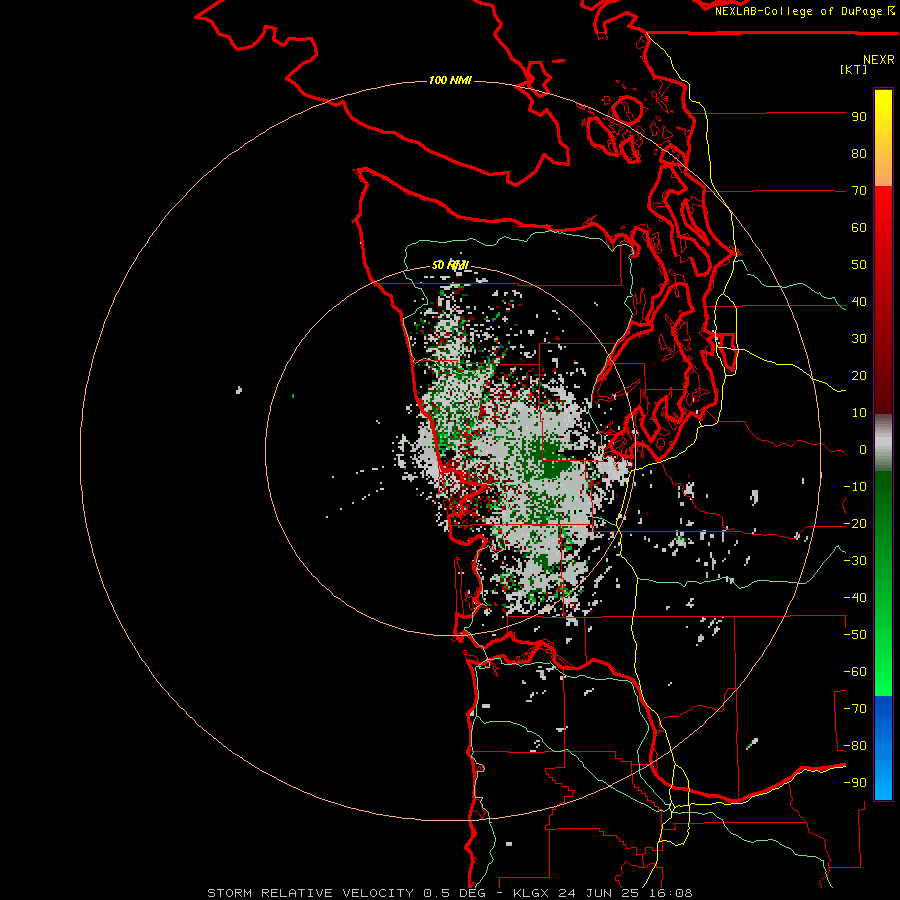Click the -30 value on velocity scale
The height and width of the screenshot is (900, 900).
855,561
